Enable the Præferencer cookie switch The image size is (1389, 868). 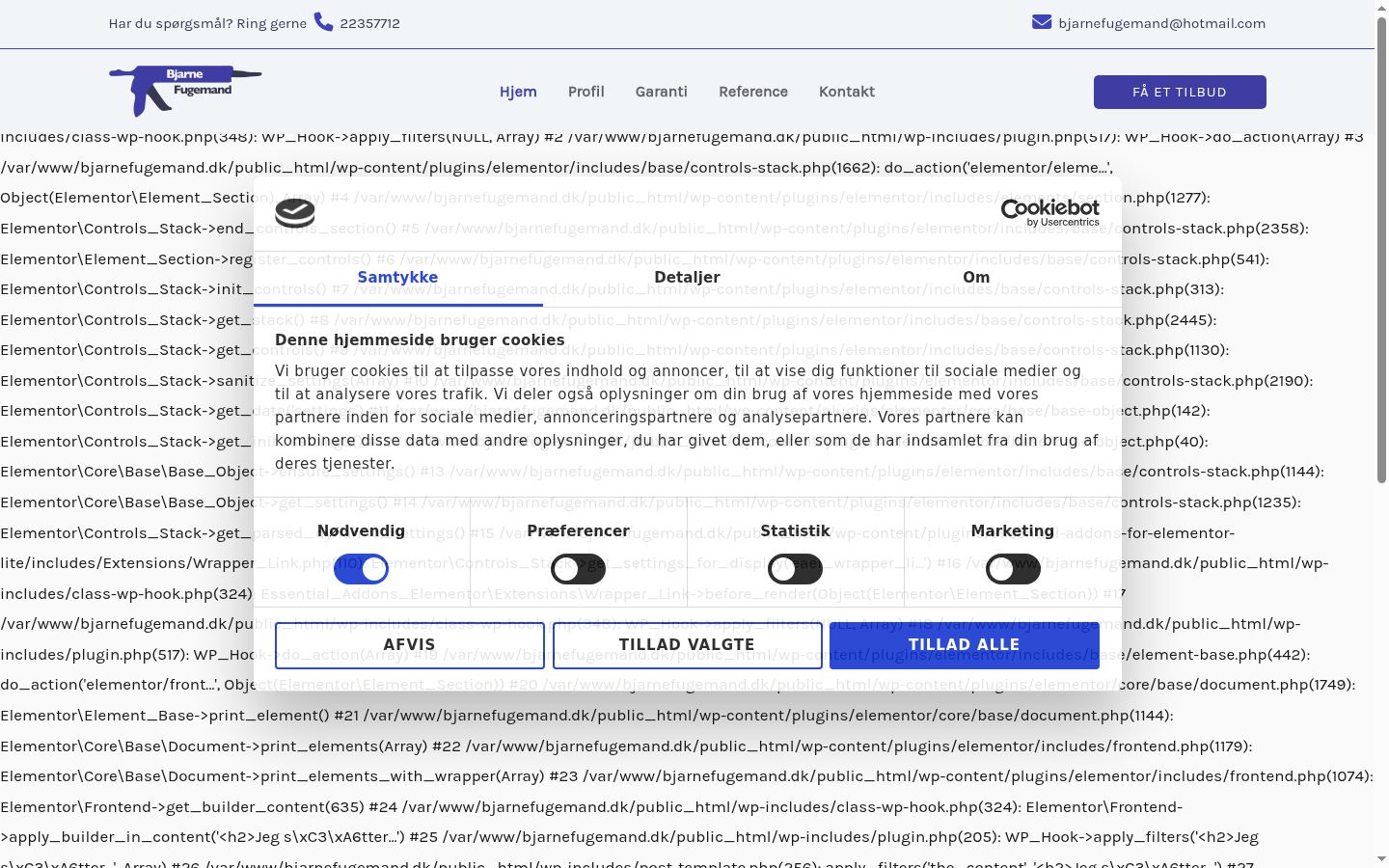(578, 569)
